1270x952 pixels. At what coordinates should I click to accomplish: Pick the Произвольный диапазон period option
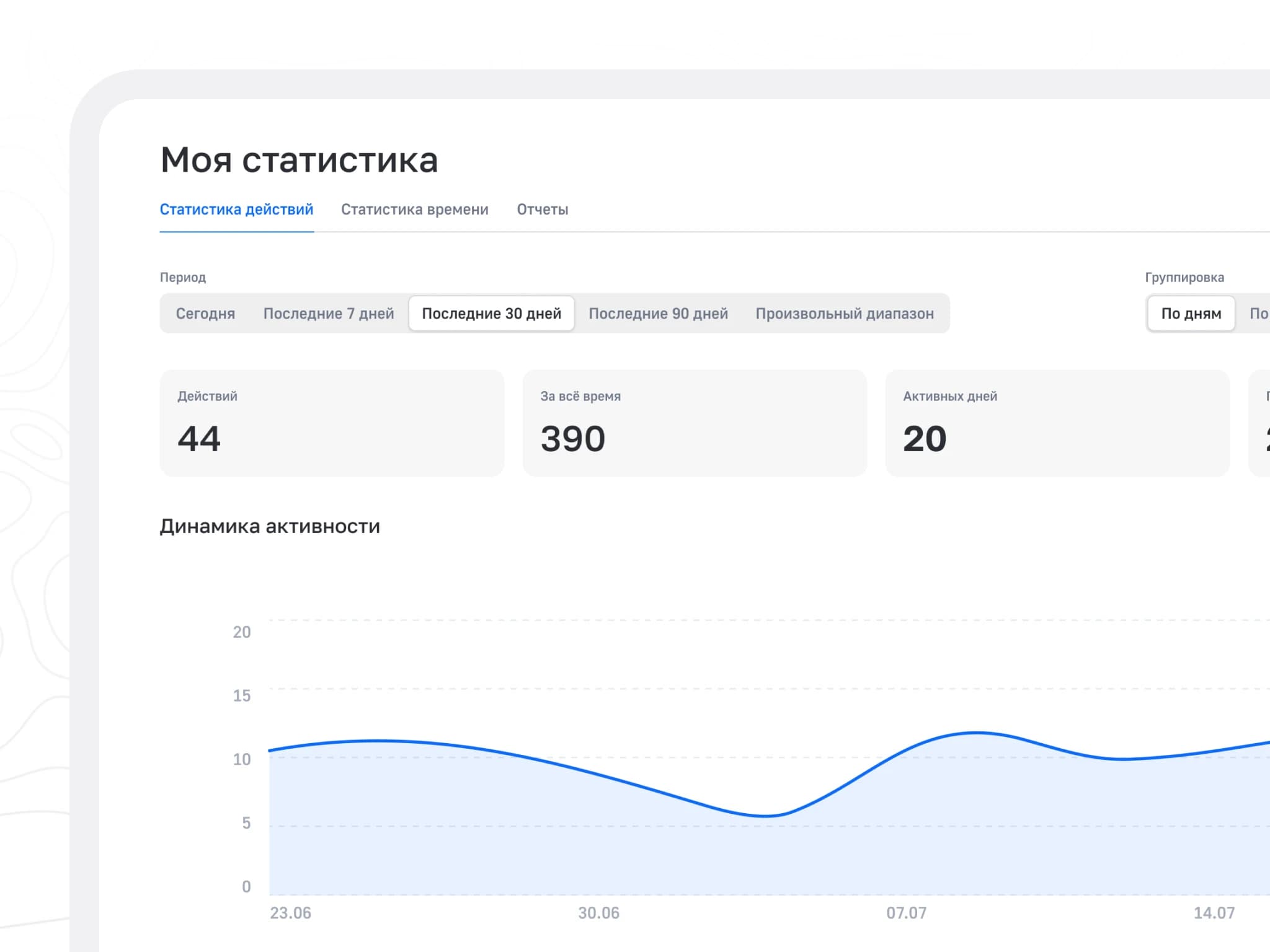coord(845,314)
